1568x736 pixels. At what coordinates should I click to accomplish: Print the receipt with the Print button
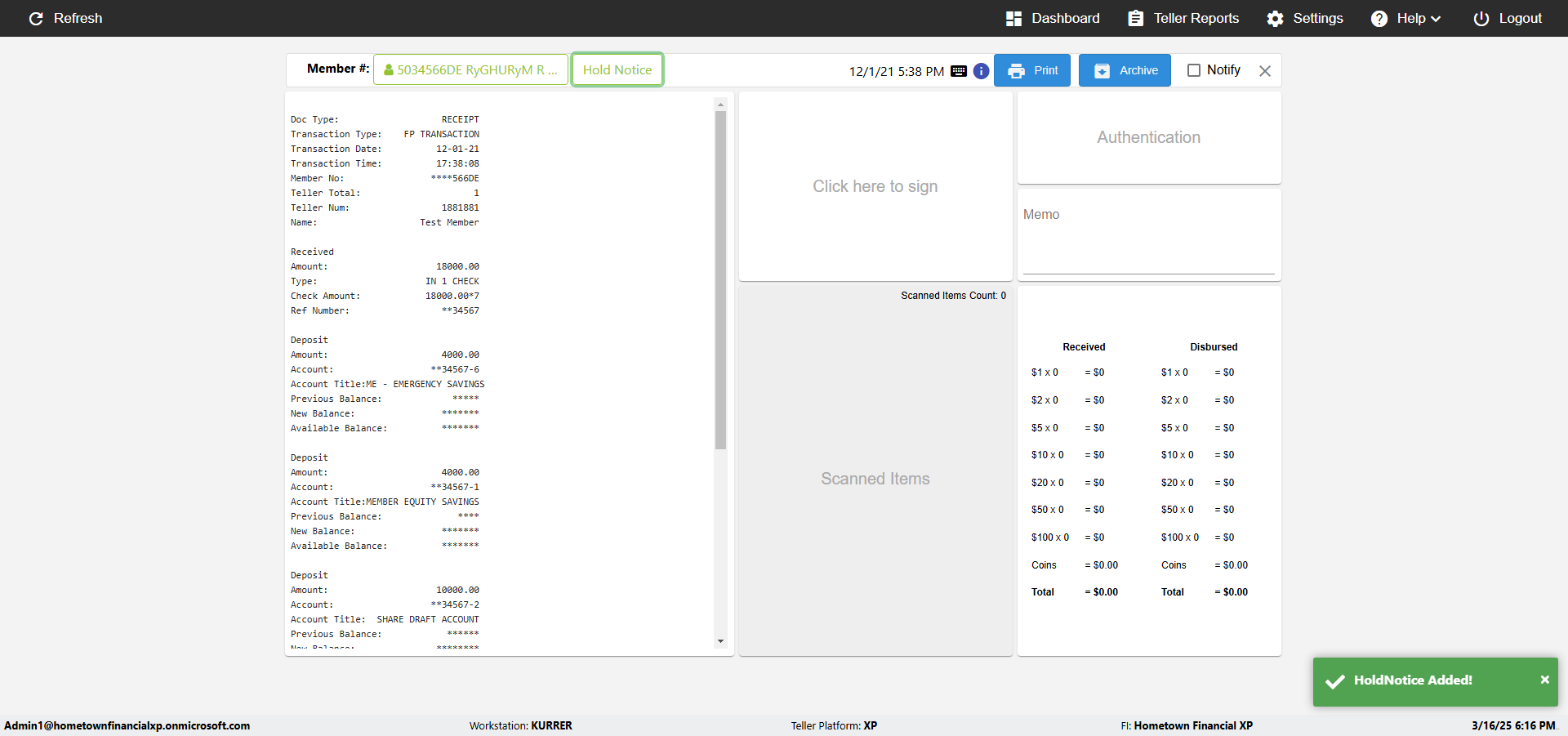[x=1032, y=70]
